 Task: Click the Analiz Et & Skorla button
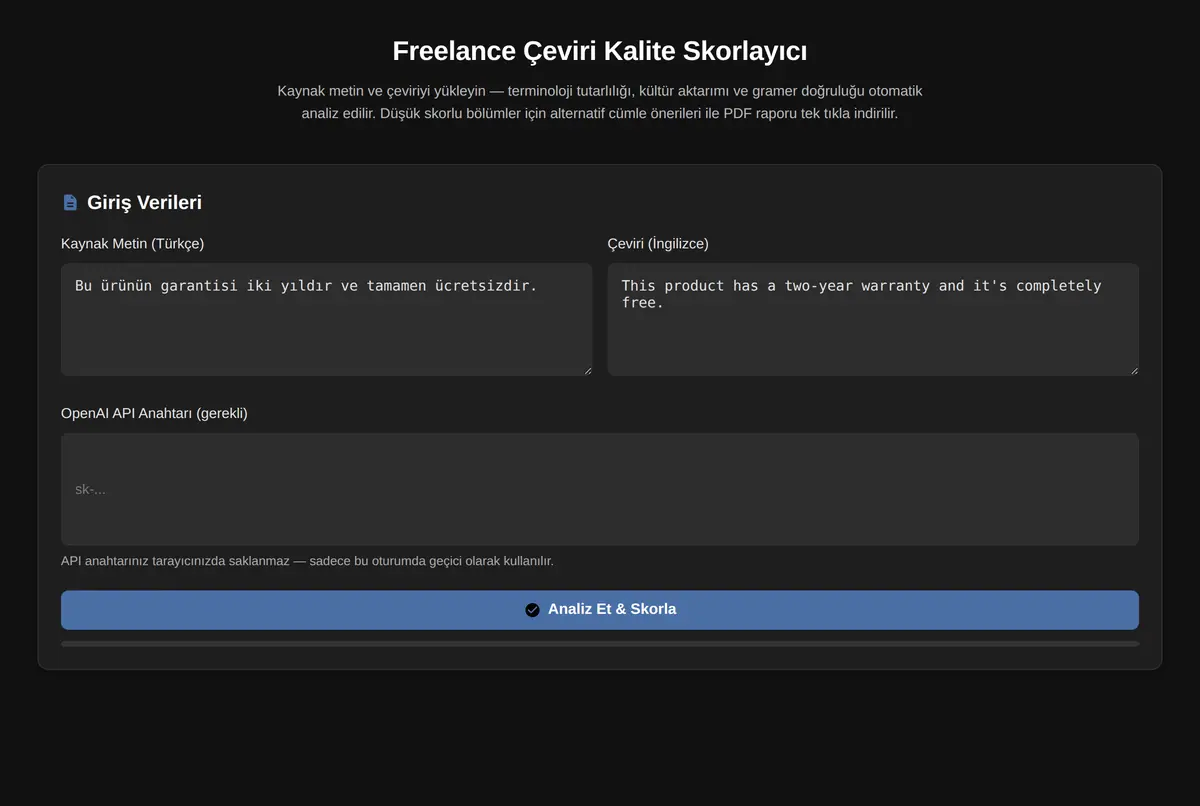(600, 610)
